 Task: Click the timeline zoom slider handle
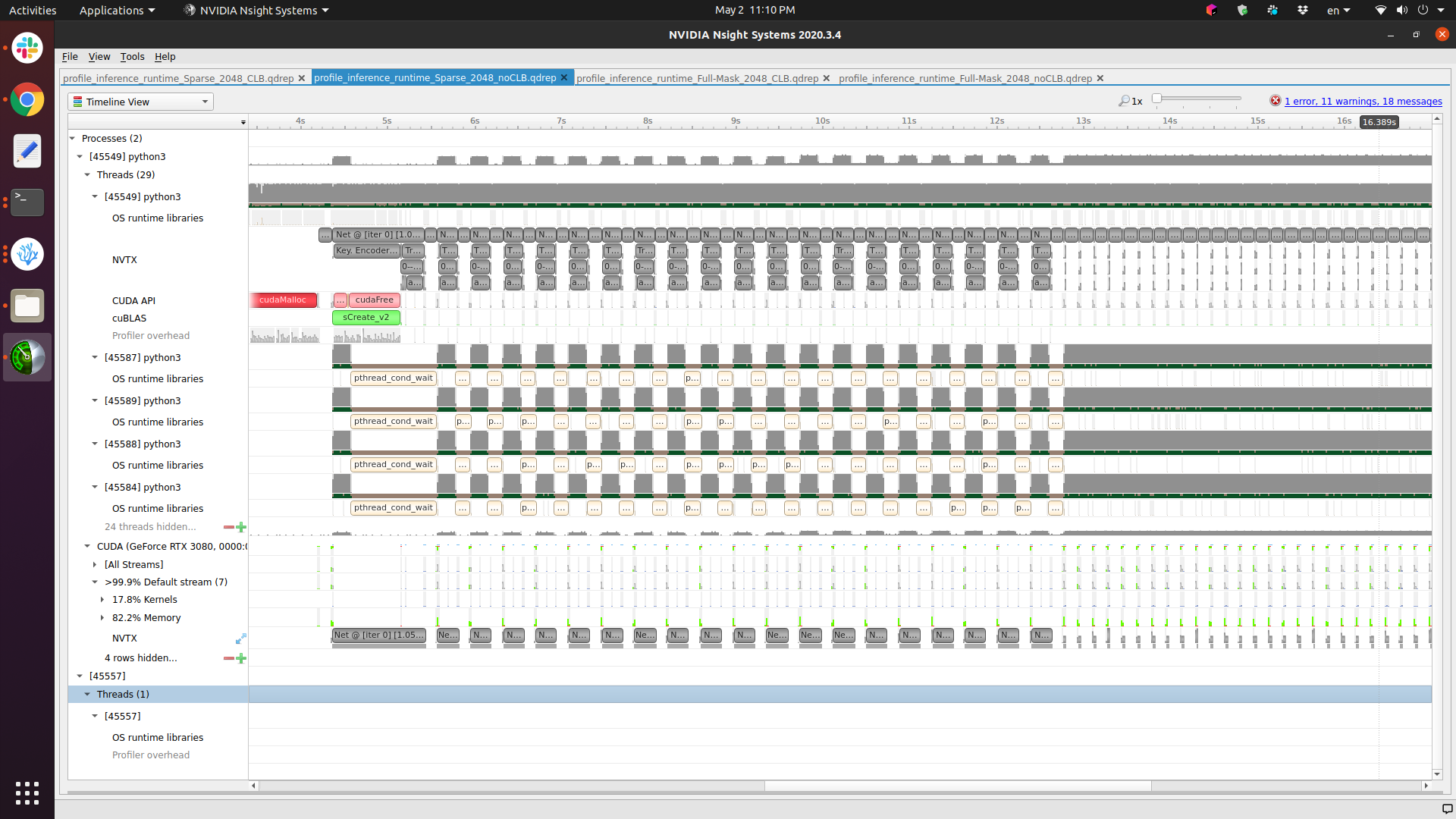tap(1156, 99)
